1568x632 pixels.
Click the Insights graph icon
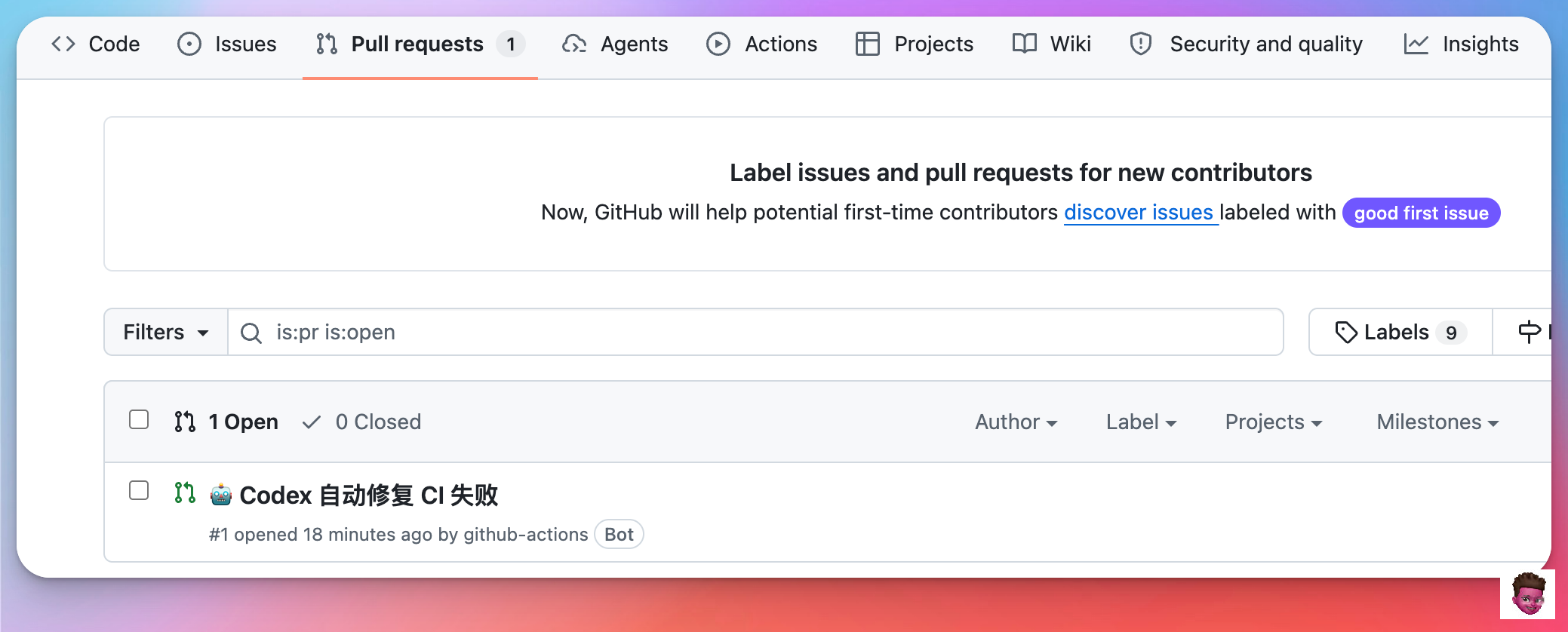pyautogui.click(x=1416, y=44)
